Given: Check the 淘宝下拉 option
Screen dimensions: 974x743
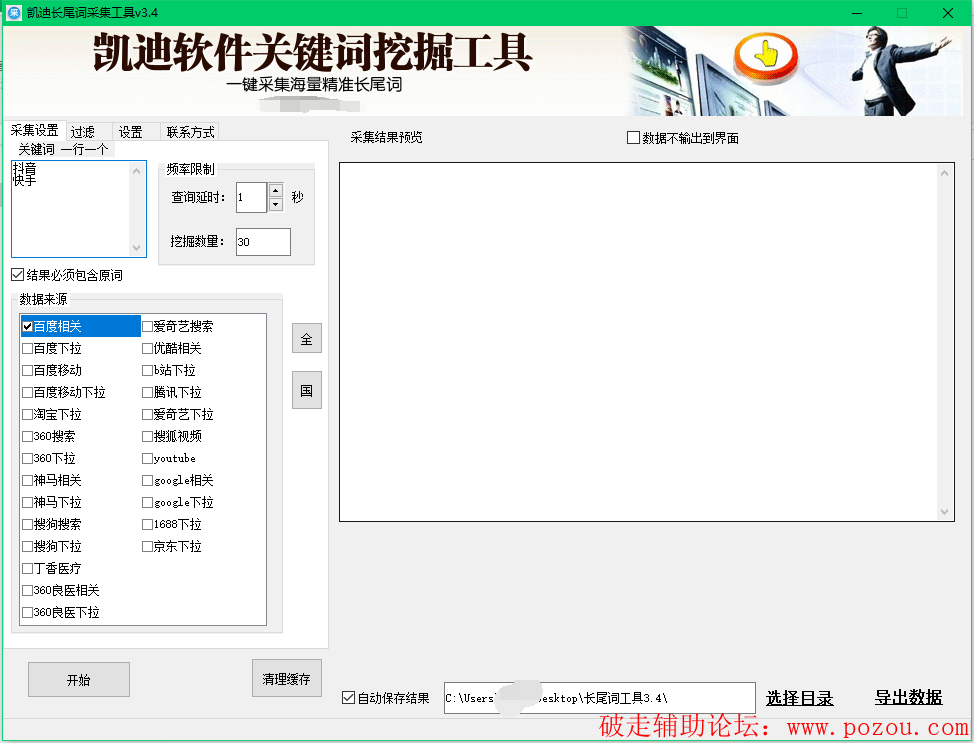Looking at the screenshot, I should pos(27,414).
